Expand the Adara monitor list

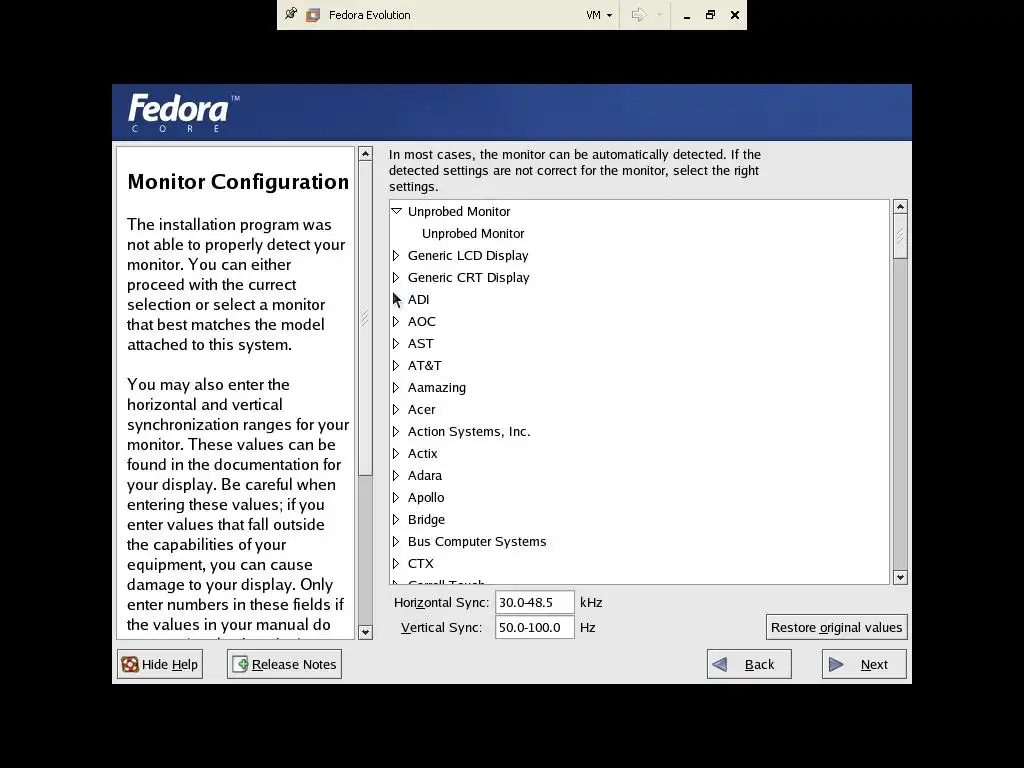[396, 475]
